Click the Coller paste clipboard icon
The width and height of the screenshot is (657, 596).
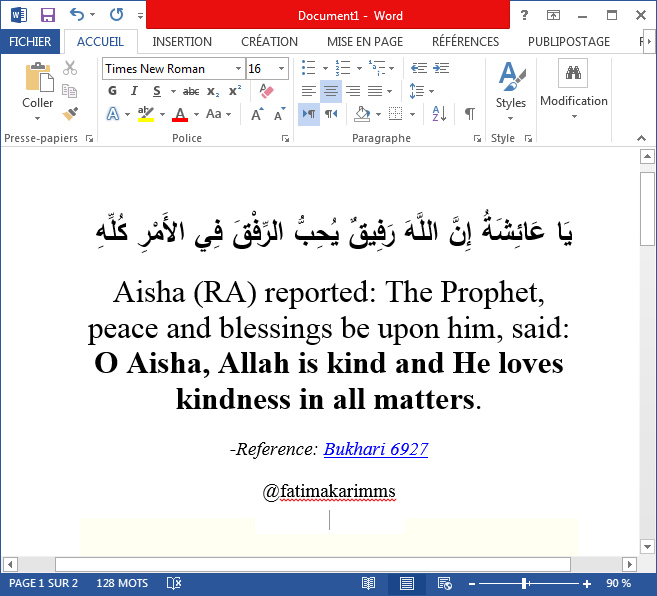coord(39,78)
